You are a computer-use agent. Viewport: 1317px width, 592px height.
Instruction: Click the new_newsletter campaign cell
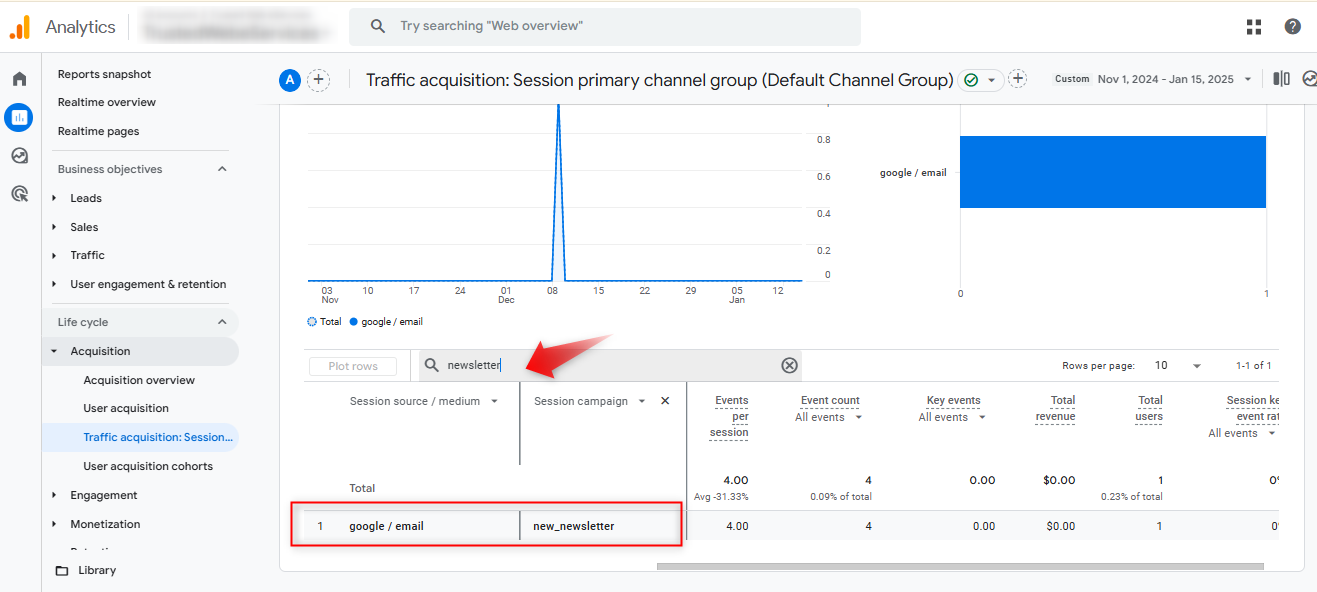coord(574,526)
